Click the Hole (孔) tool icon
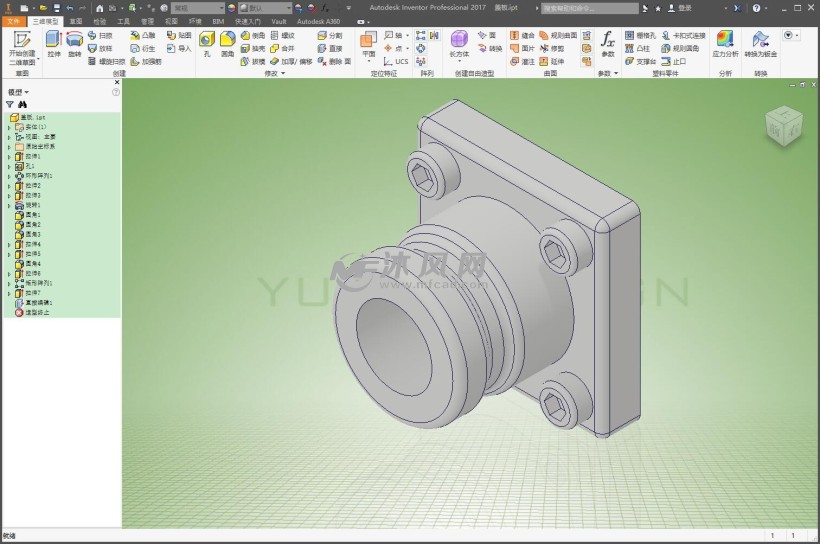Image resolution: width=820 pixels, height=544 pixels. (206, 44)
